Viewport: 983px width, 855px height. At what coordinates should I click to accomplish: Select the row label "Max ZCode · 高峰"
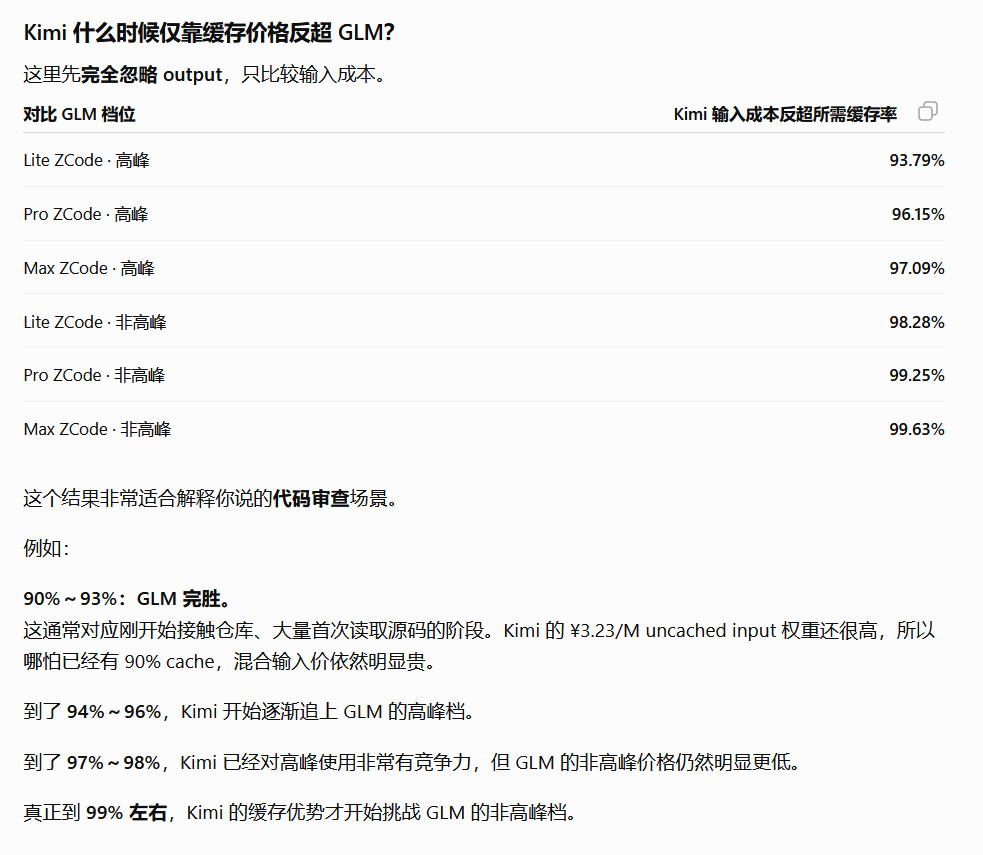pos(89,268)
